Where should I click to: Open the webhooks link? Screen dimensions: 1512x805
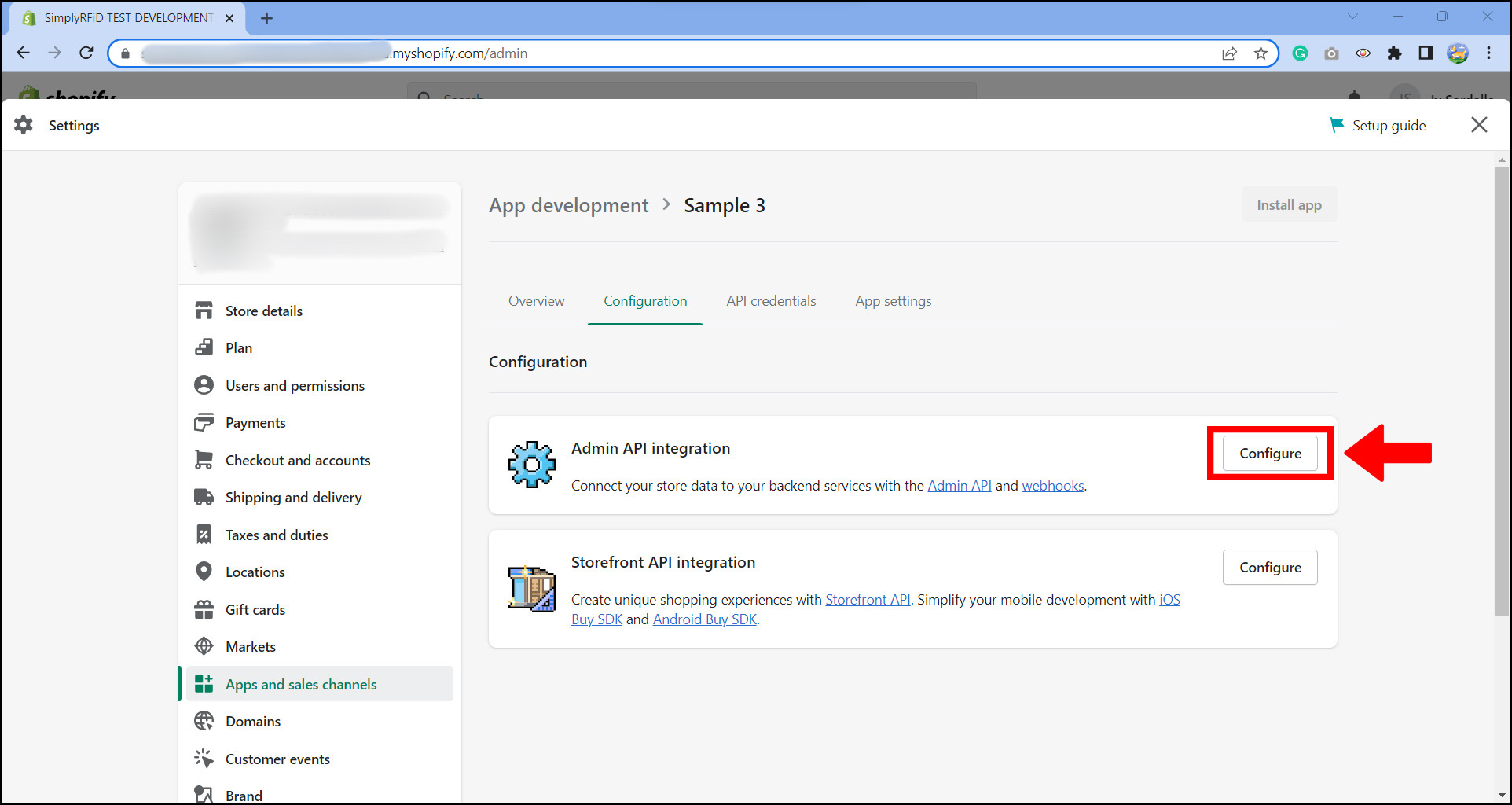(x=1052, y=486)
